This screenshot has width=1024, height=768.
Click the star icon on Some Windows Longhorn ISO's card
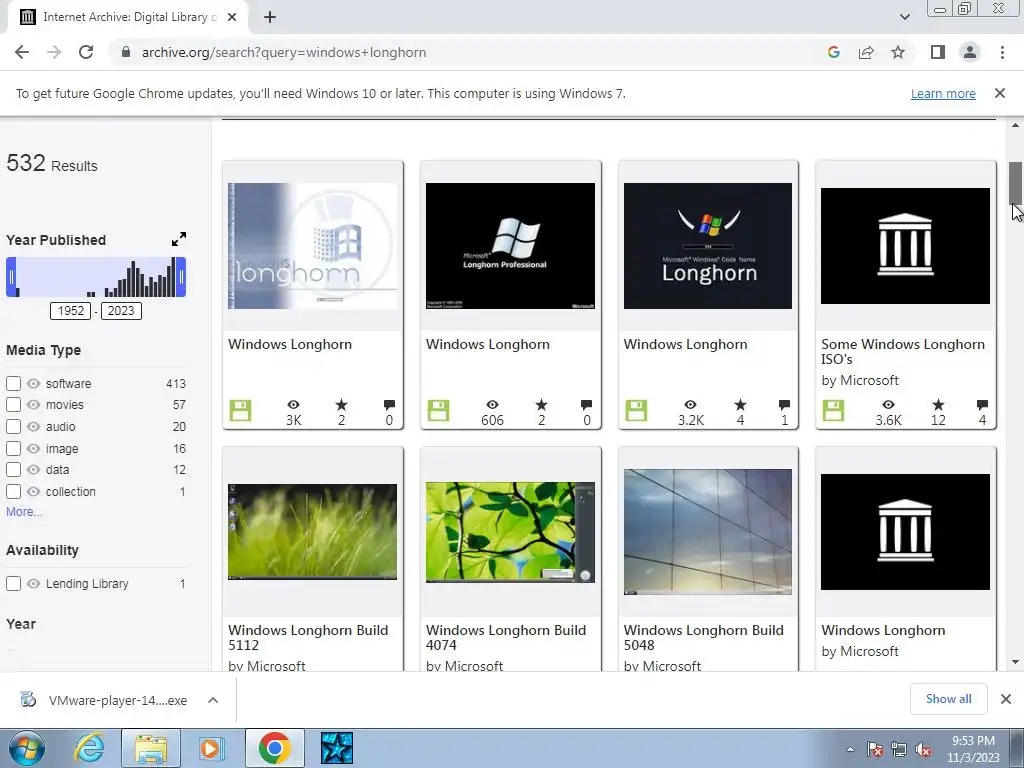[x=938, y=405]
